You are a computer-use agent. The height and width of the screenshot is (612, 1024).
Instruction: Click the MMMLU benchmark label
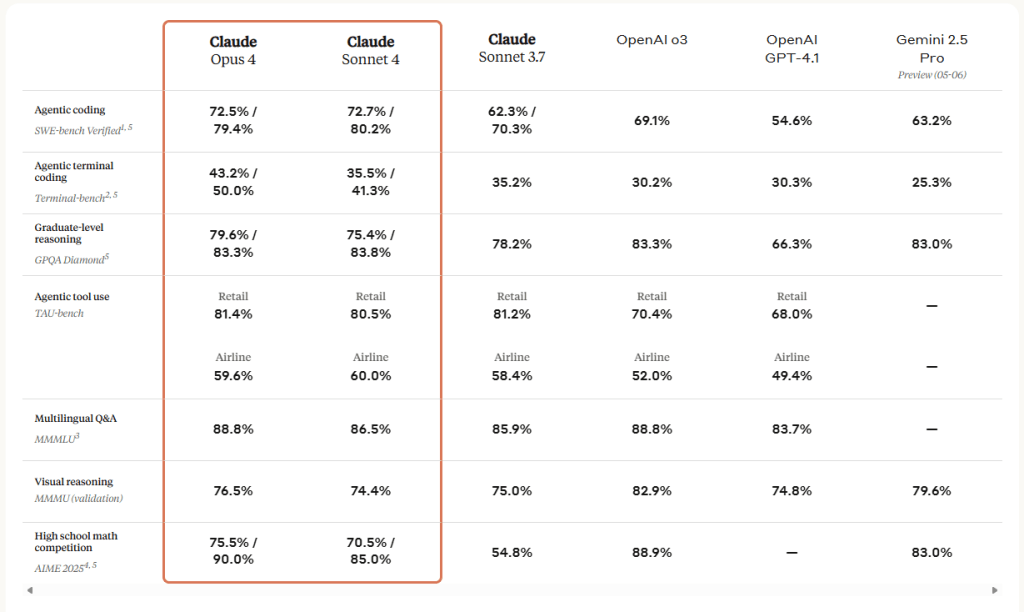pyautogui.click(x=55, y=436)
